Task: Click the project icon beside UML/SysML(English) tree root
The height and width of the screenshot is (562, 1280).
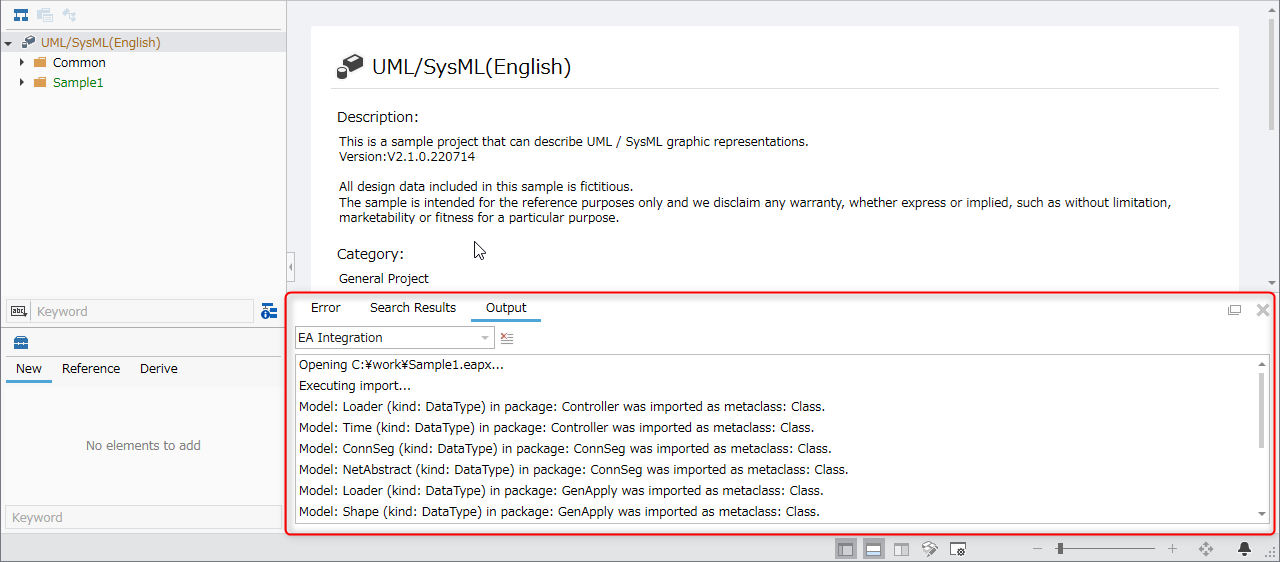Action: 28,42
